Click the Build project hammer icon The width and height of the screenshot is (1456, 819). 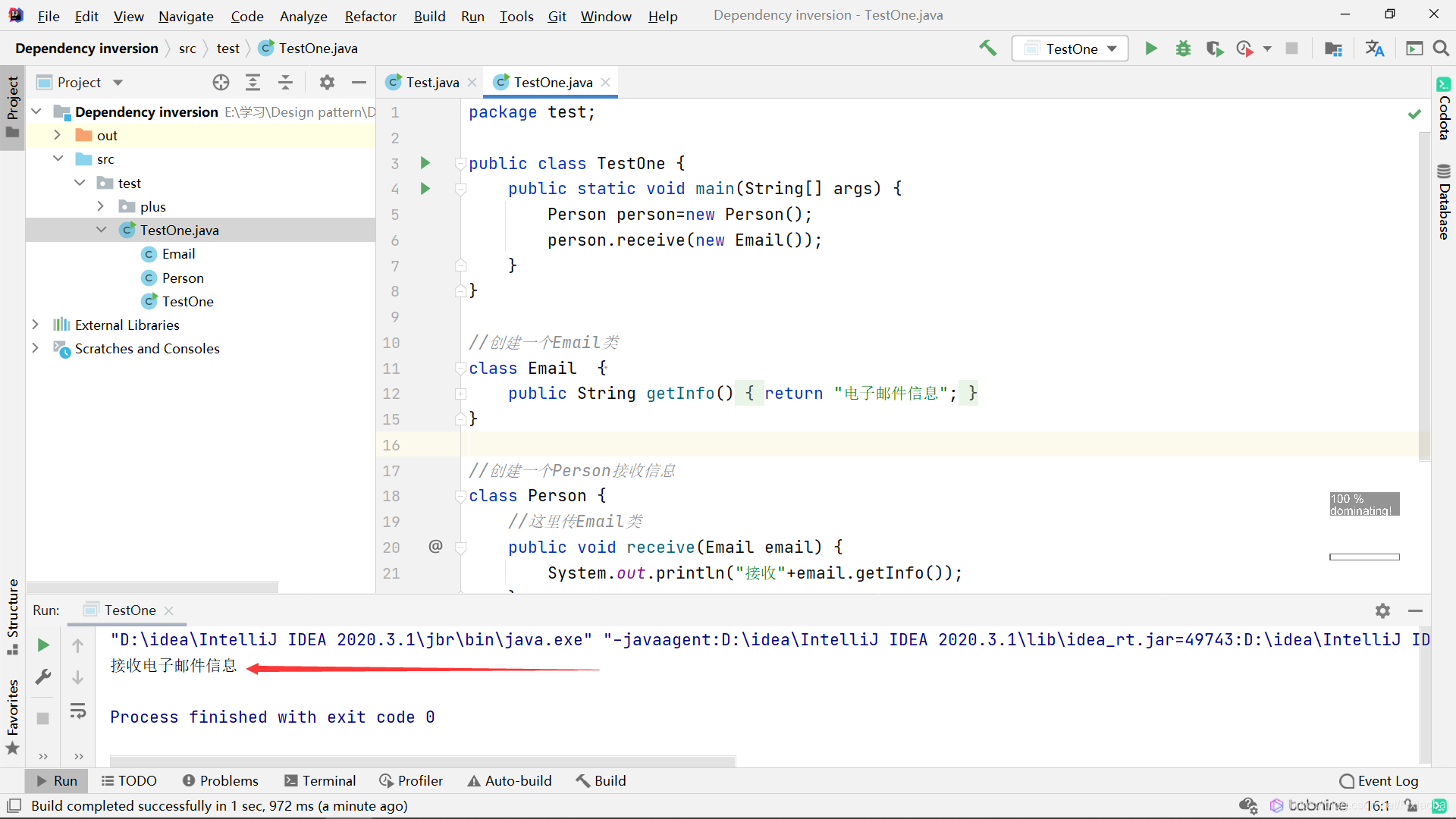click(987, 49)
